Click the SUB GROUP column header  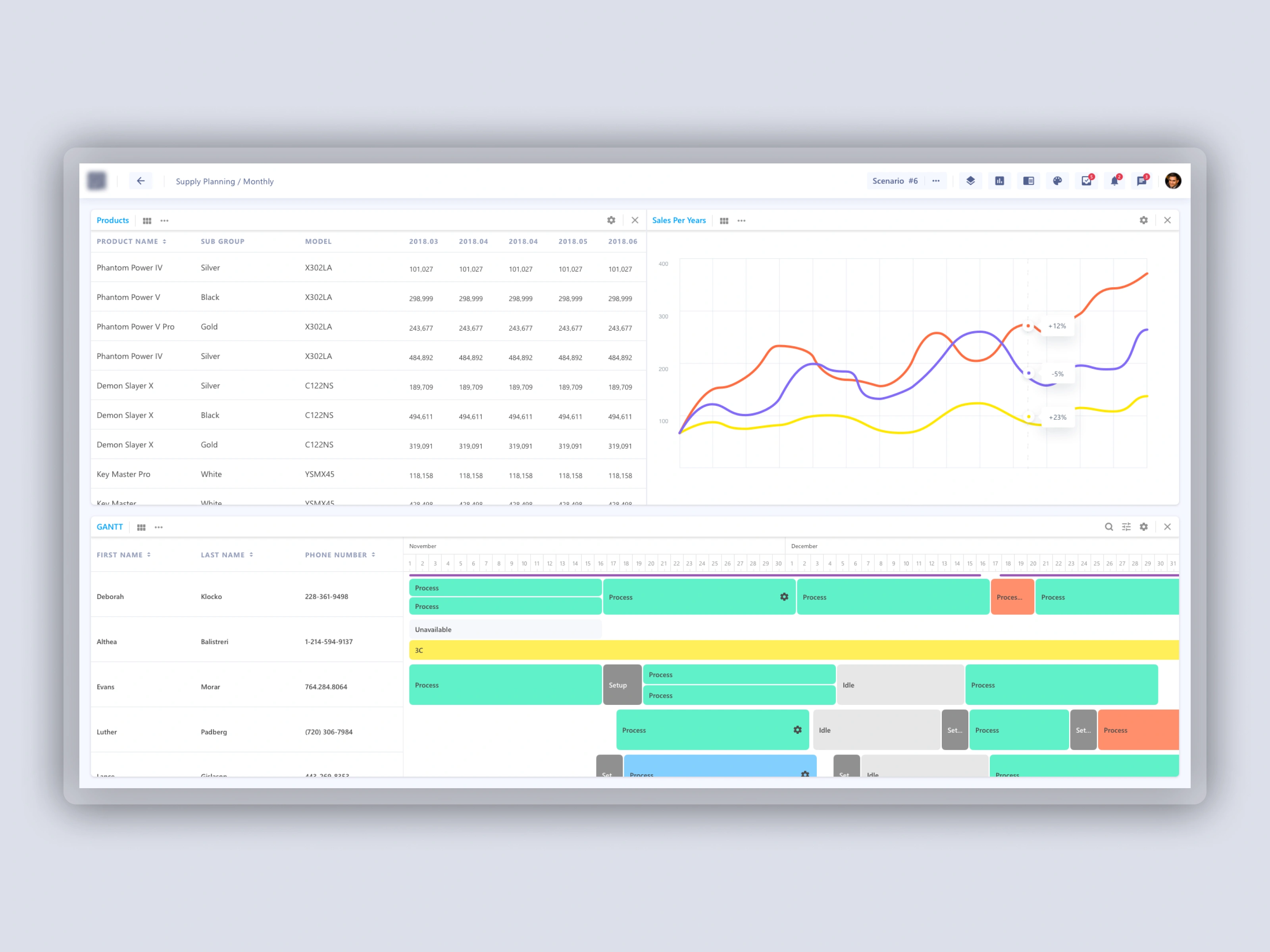click(223, 242)
